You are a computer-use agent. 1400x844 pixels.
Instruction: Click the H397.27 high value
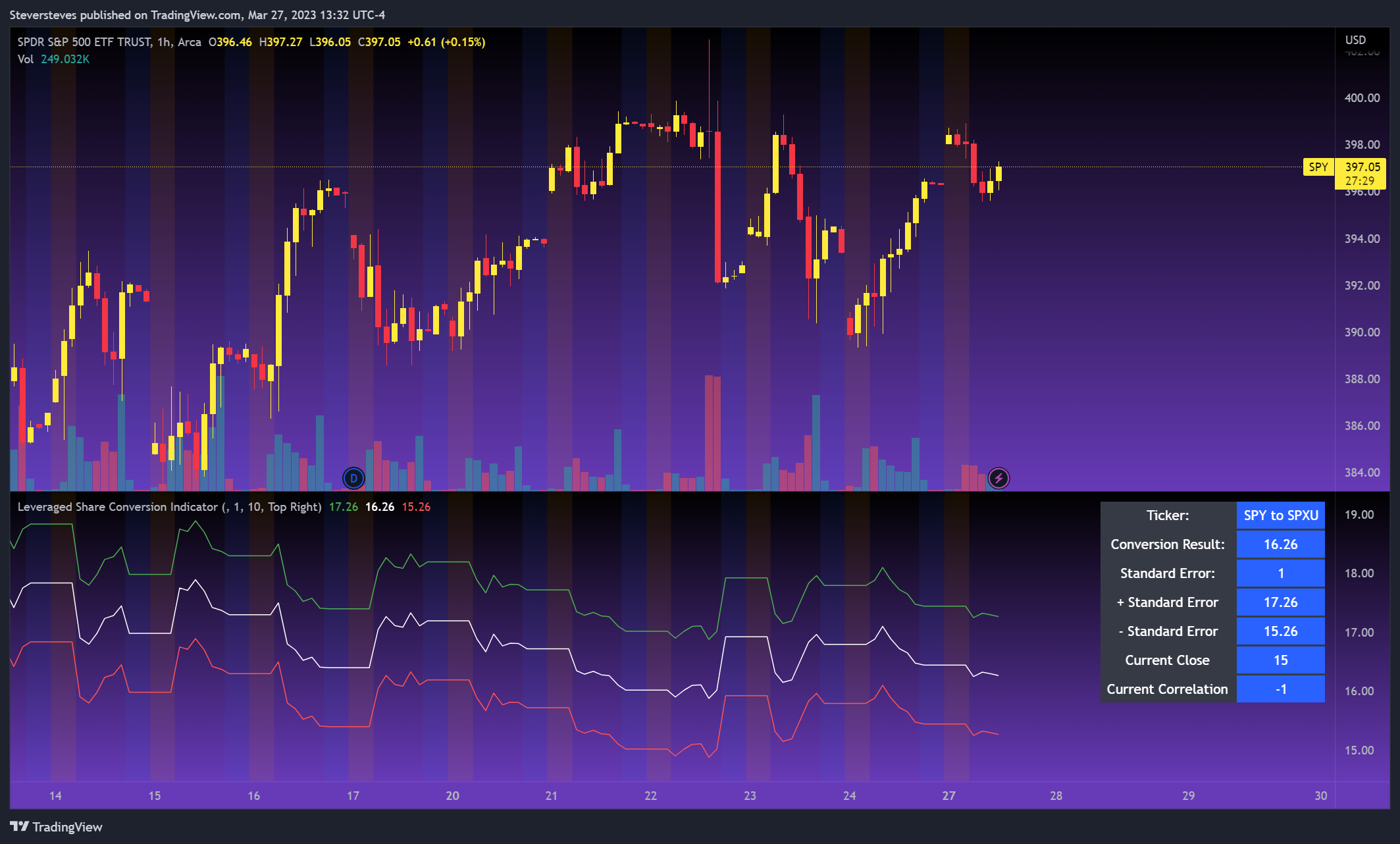pos(280,42)
